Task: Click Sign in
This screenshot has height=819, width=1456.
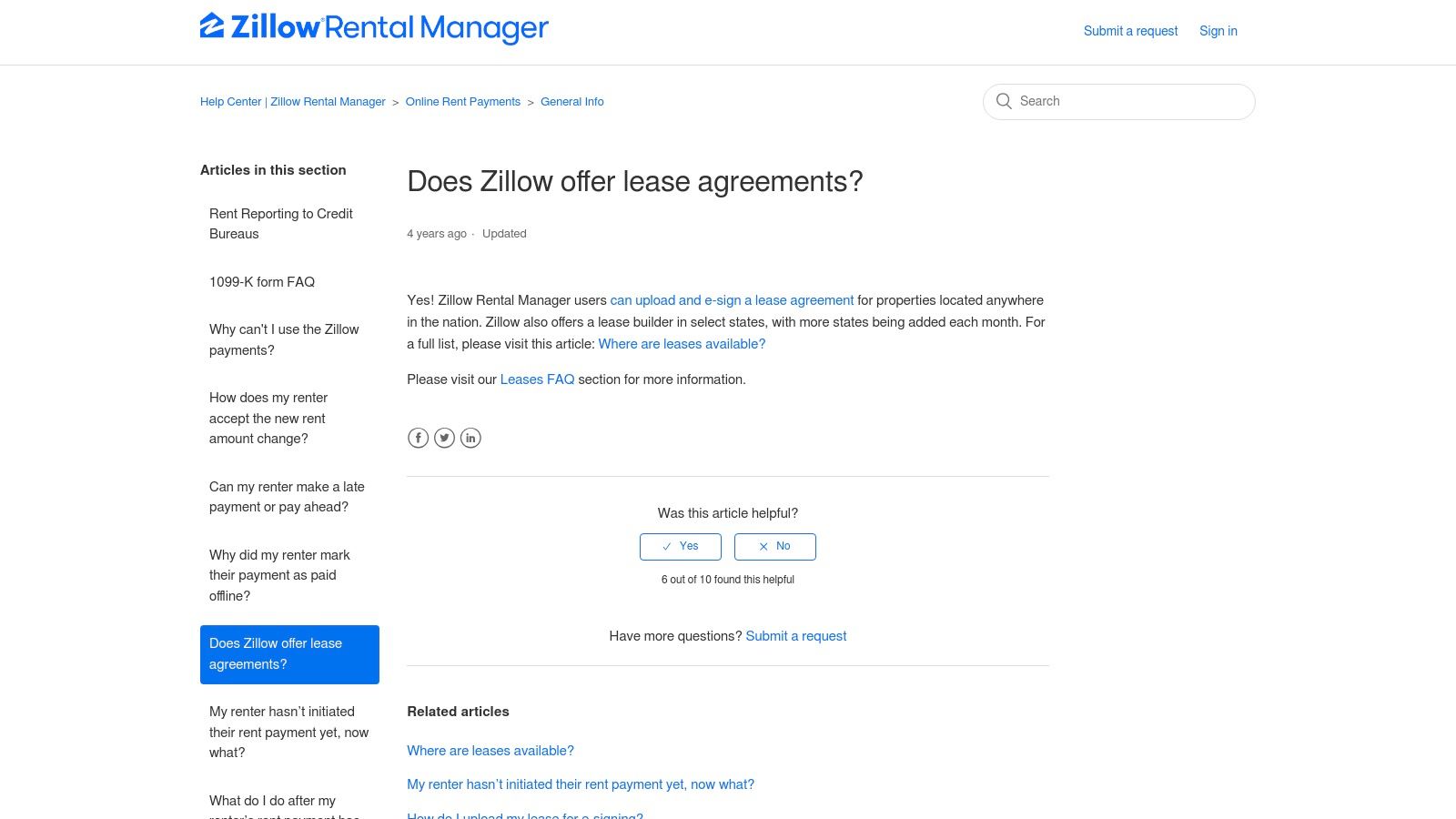Action: click(1218, 30)
